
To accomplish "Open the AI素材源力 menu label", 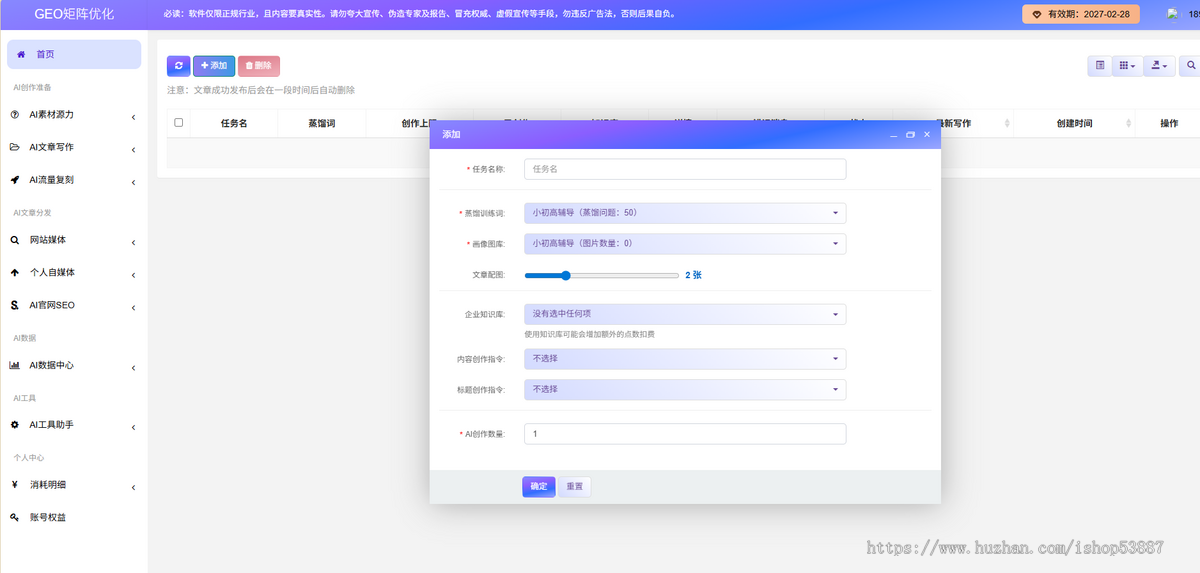I will coord(51,115).
